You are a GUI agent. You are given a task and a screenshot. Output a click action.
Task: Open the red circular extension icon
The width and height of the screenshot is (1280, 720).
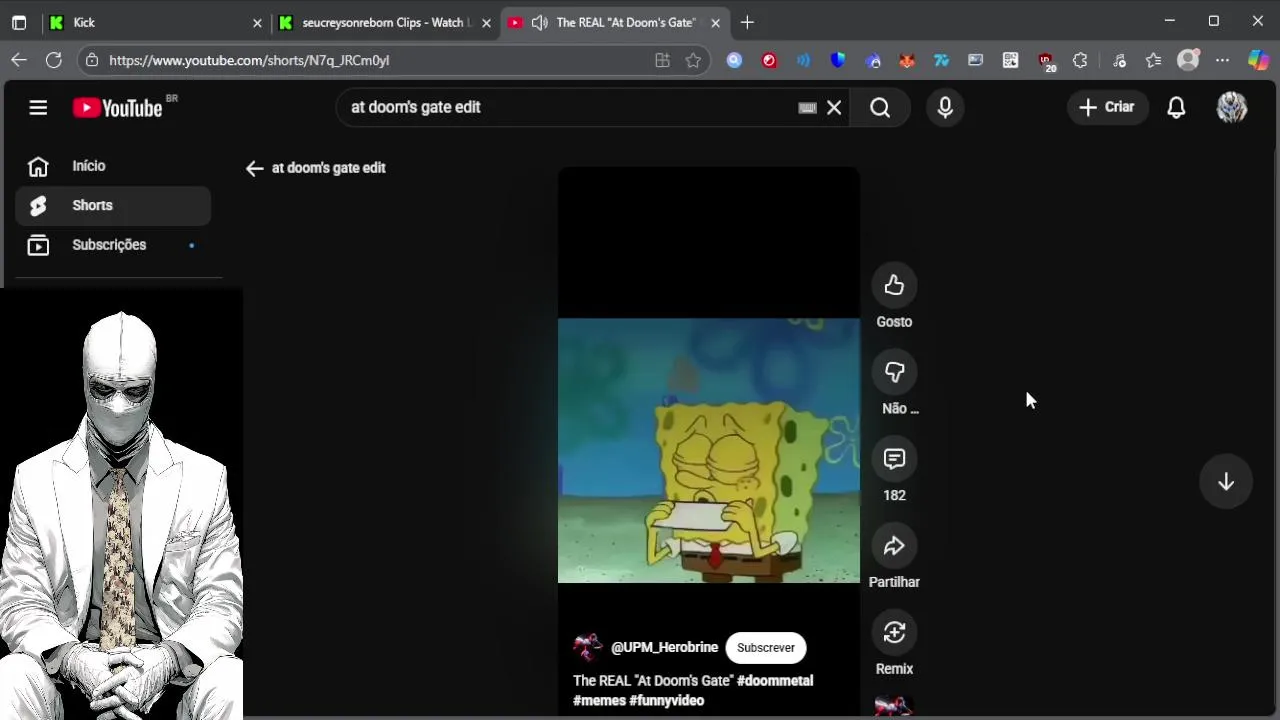[769, 60]
